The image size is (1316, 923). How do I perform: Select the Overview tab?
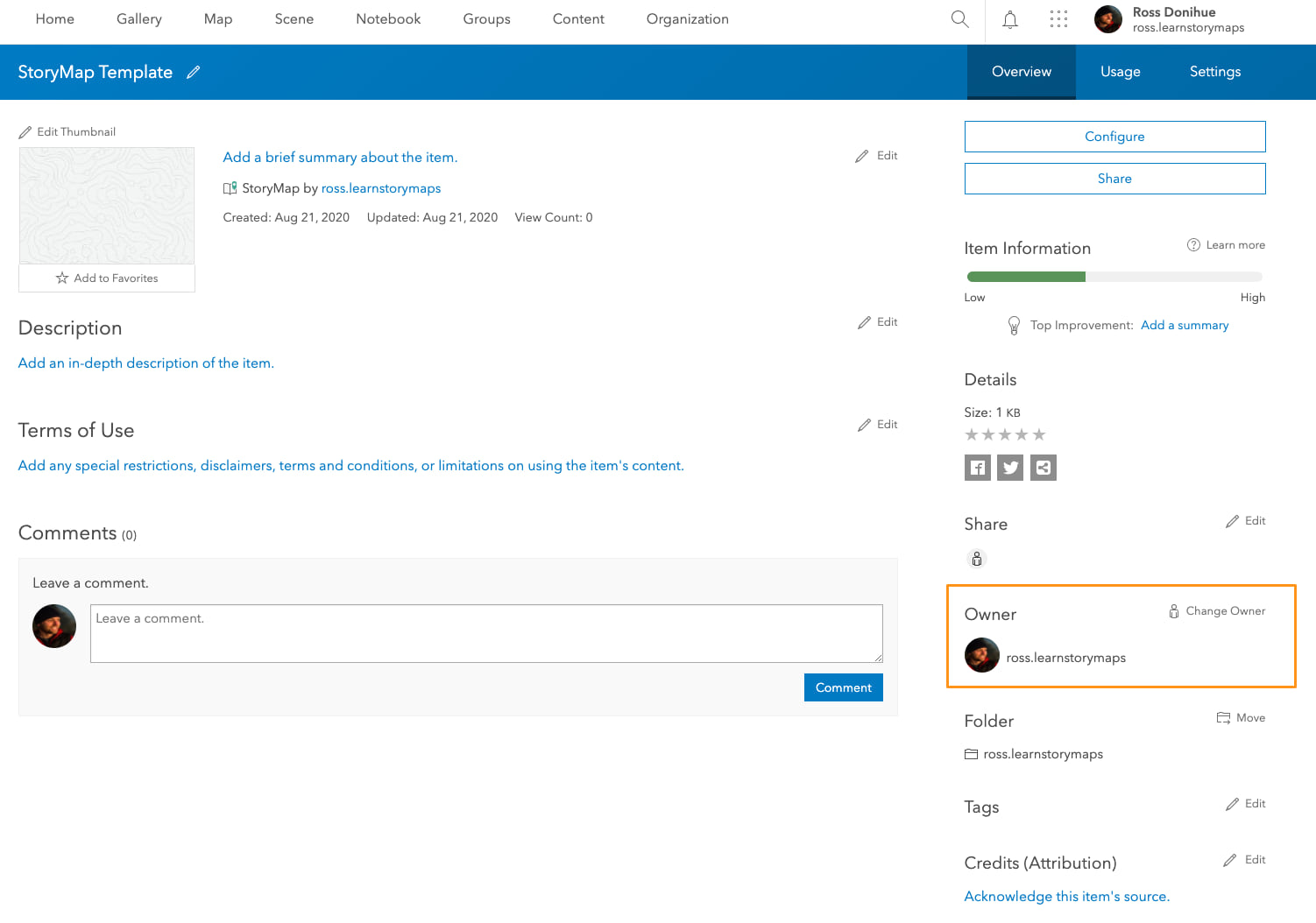pos(1022,72)
